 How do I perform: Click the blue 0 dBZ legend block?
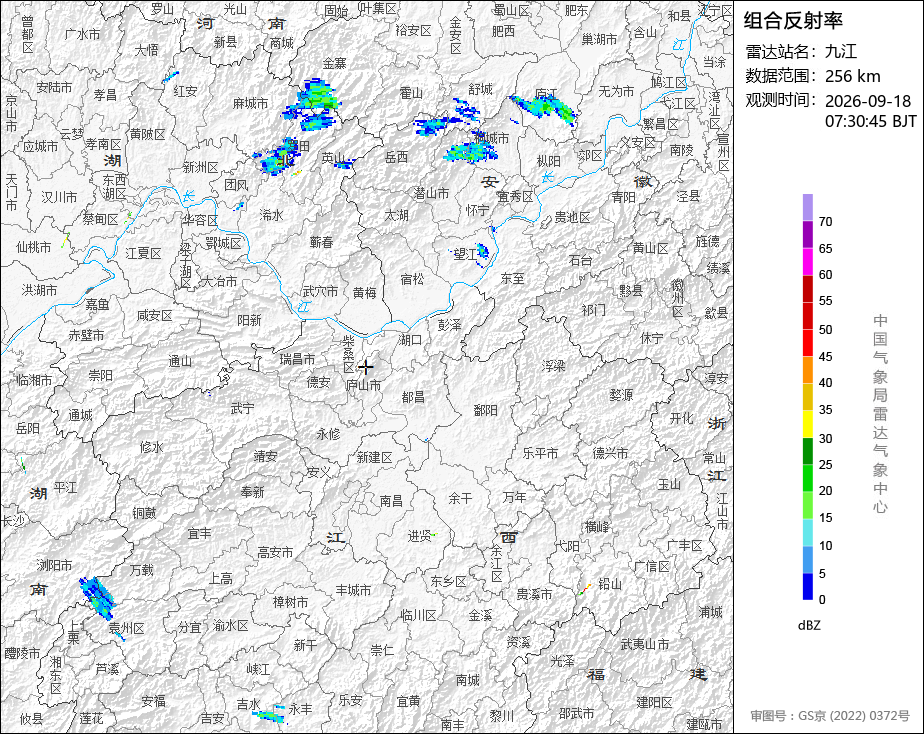[808, 587]
